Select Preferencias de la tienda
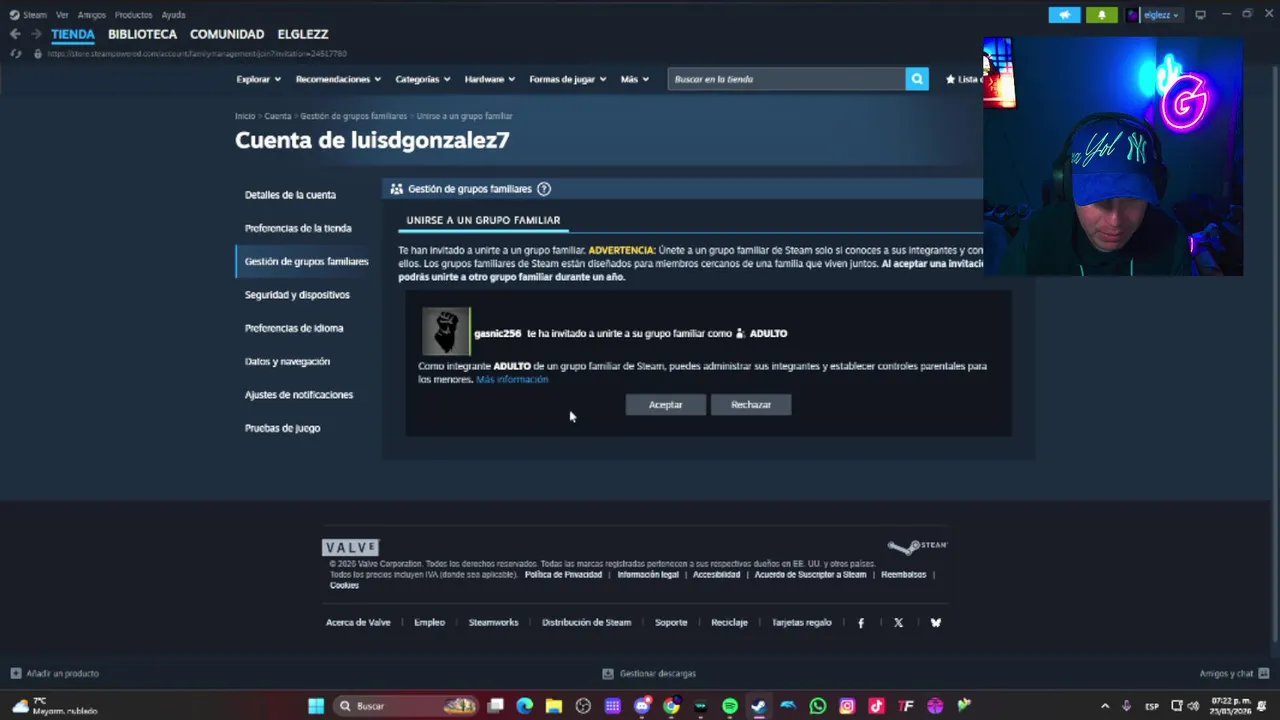Screen dimensions: 1280x720 point(298,228)
